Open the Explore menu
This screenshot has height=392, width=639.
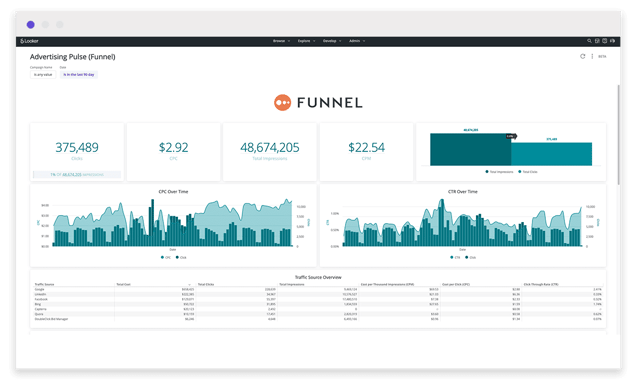pyautogui.click(x=304, y=41)
